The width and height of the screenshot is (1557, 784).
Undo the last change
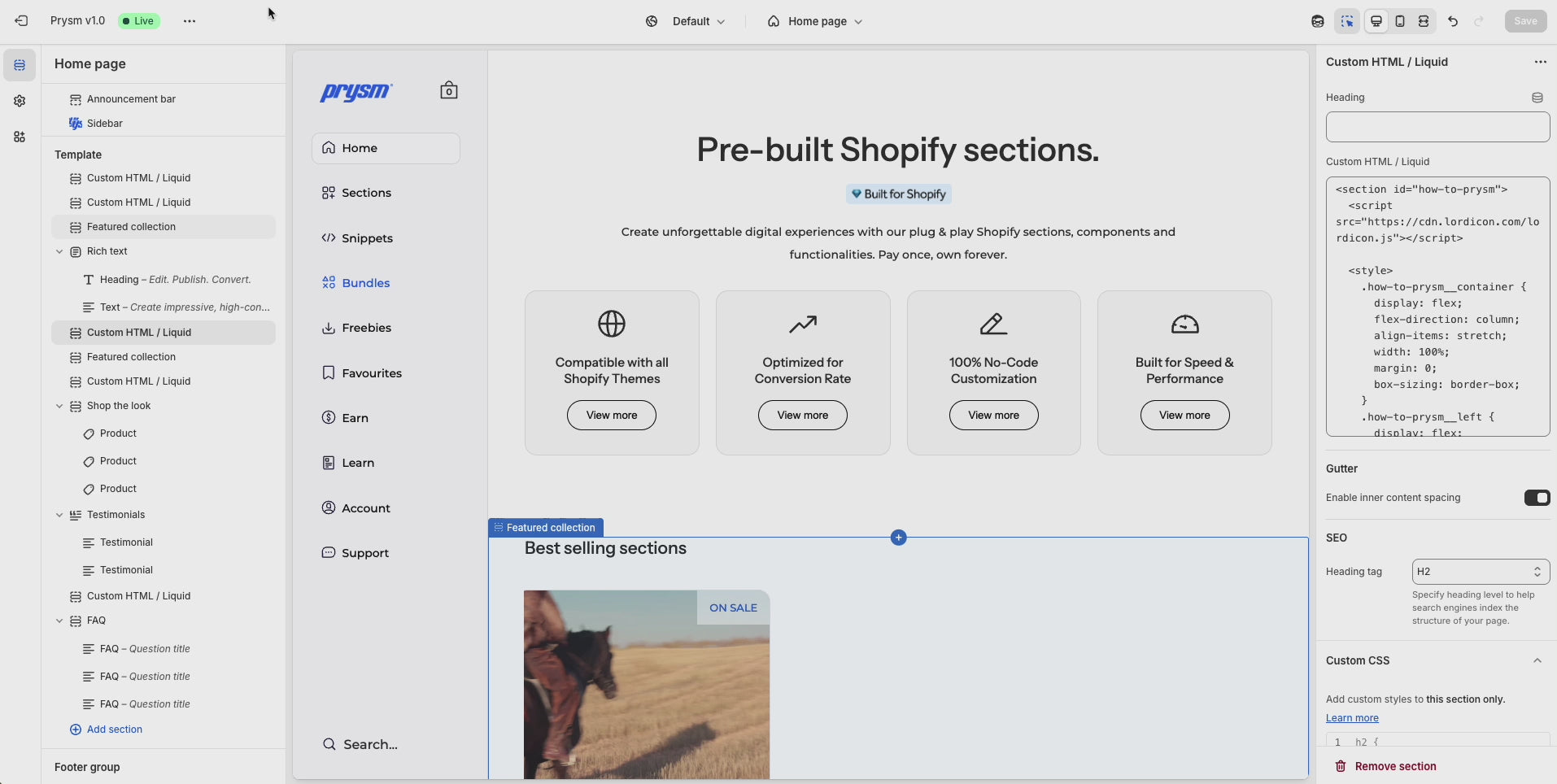tap(1453, 21)
